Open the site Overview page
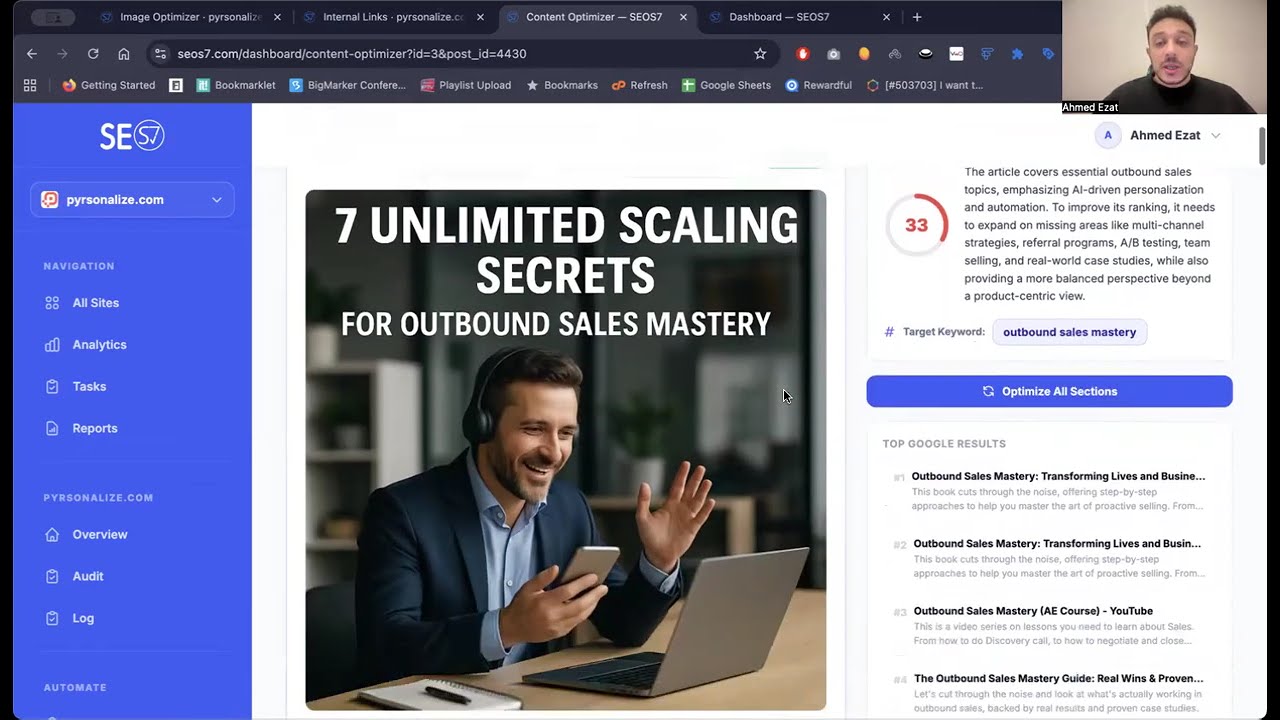1280x720 pixels. pos(100,535)
